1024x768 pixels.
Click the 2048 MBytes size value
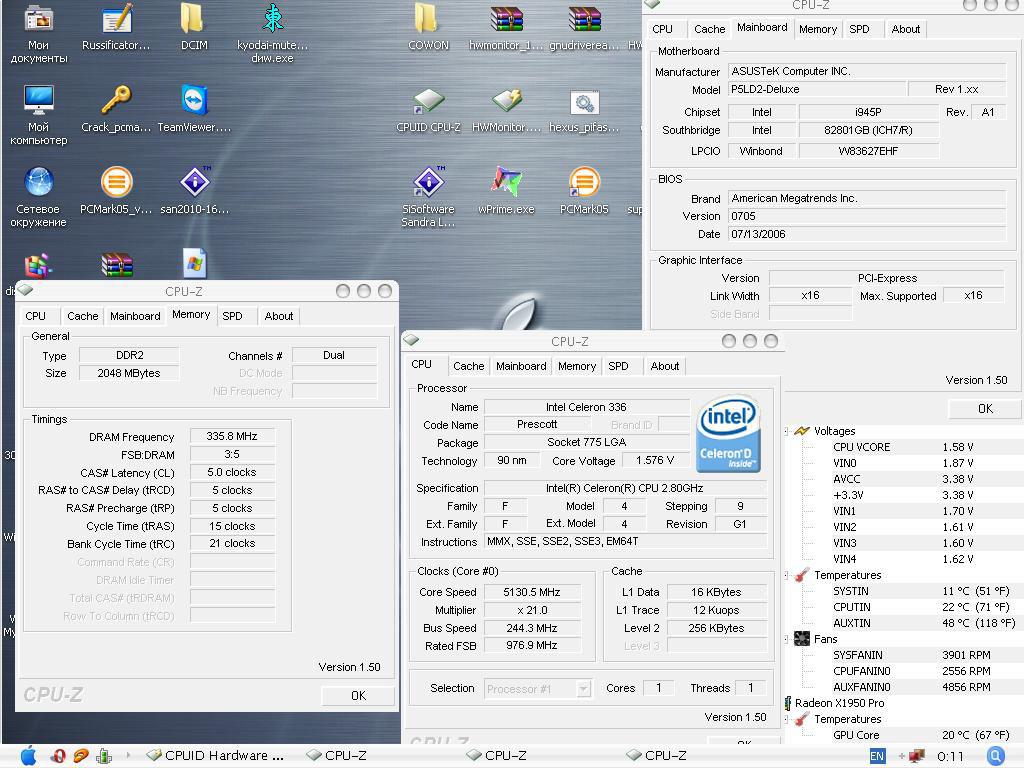(x=129, y=373)
